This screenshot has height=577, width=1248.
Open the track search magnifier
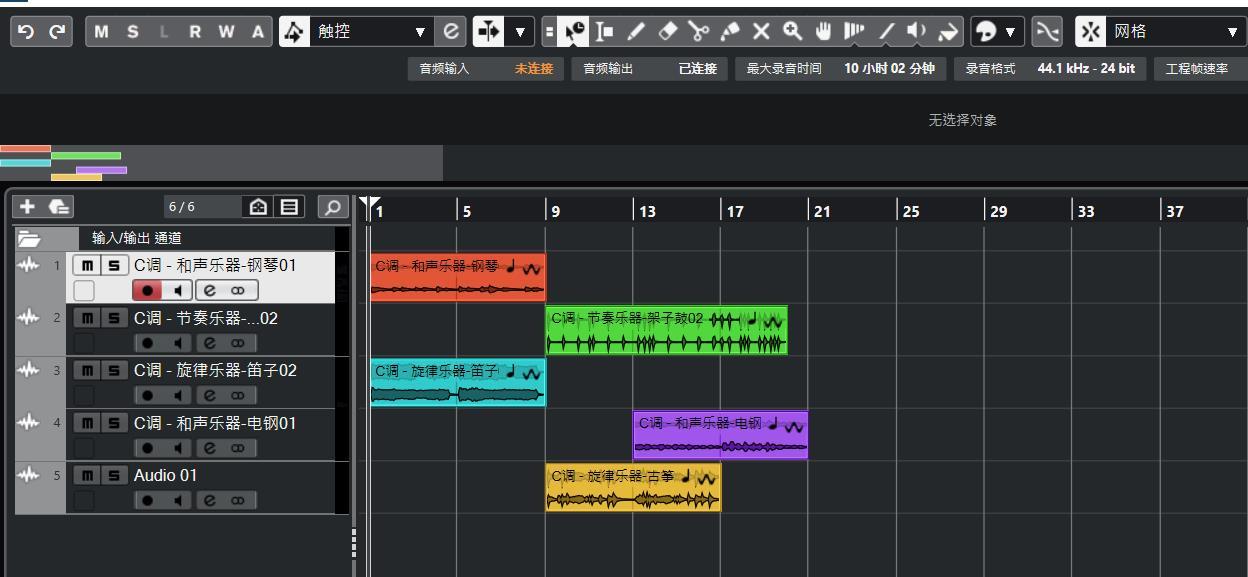[332, 207]
